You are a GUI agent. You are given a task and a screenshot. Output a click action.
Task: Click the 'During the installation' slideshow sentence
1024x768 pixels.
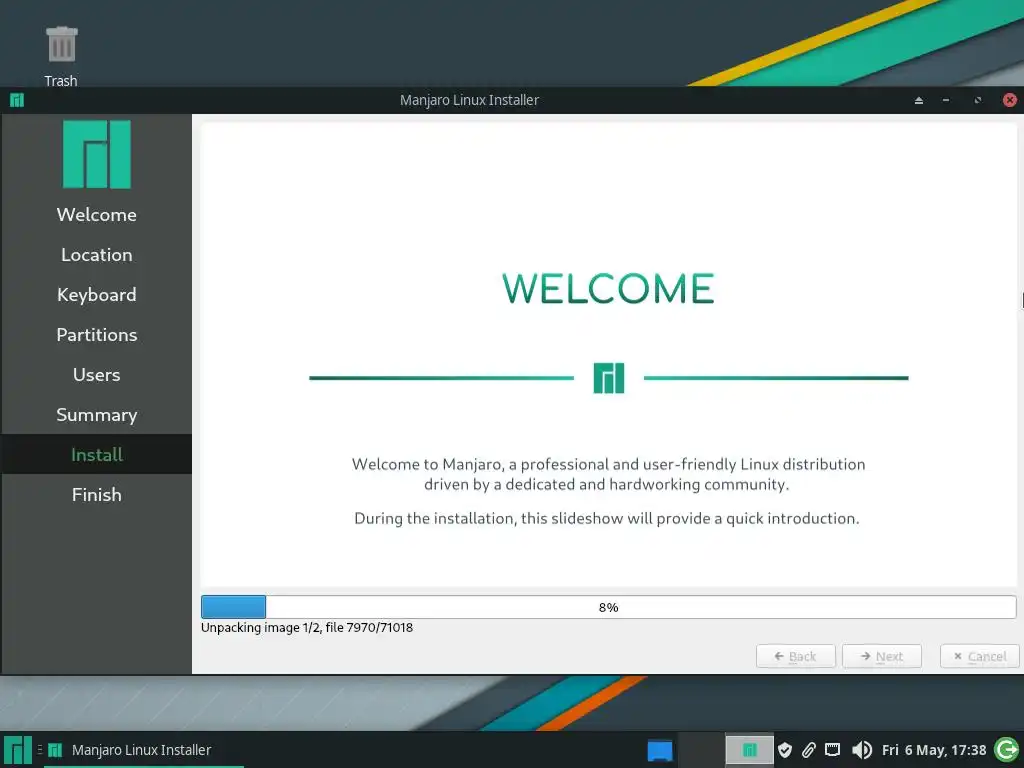(x=607, y=519)
